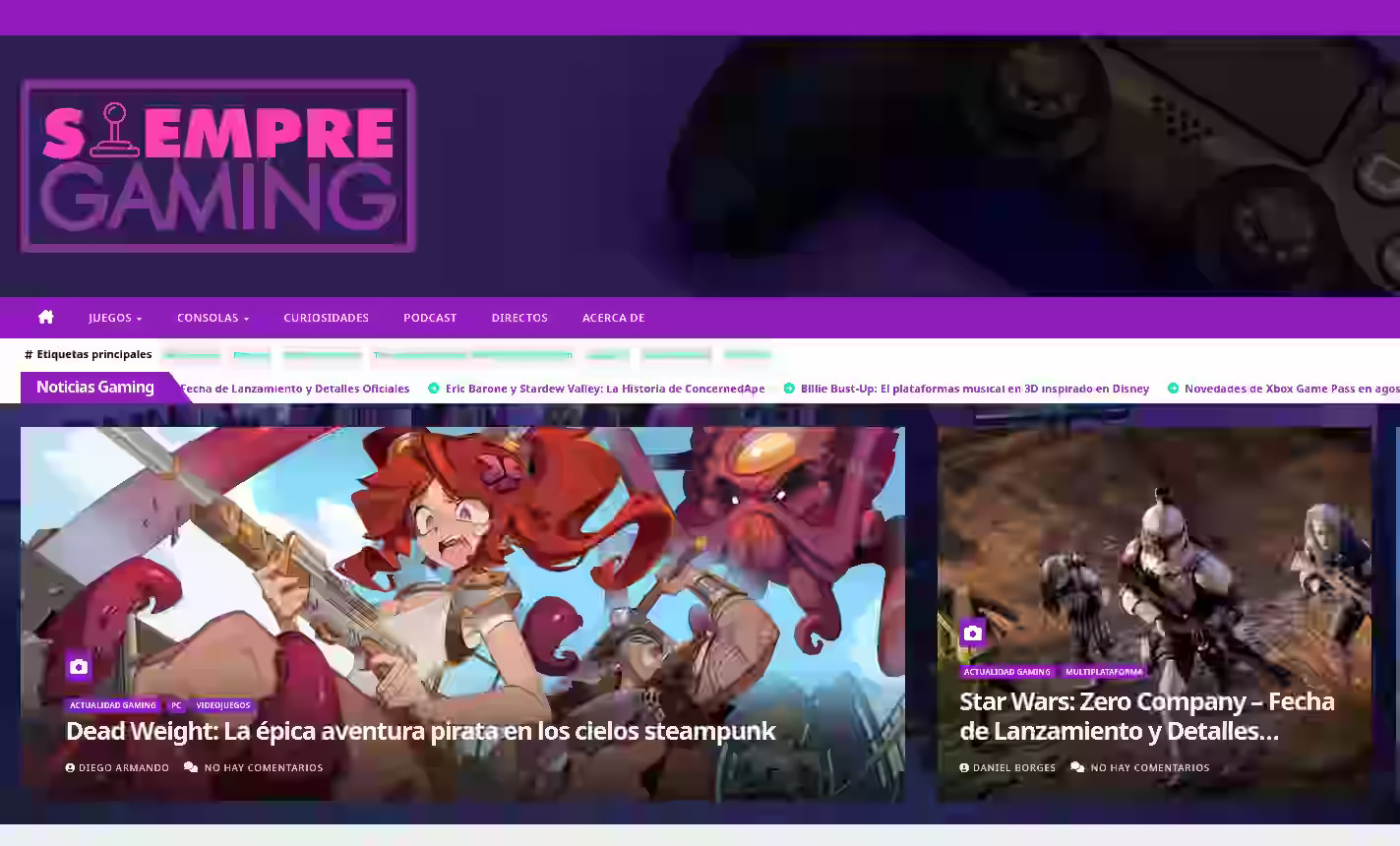Open the Podcast menu item
1400x846 pixels.
(430, 318)
